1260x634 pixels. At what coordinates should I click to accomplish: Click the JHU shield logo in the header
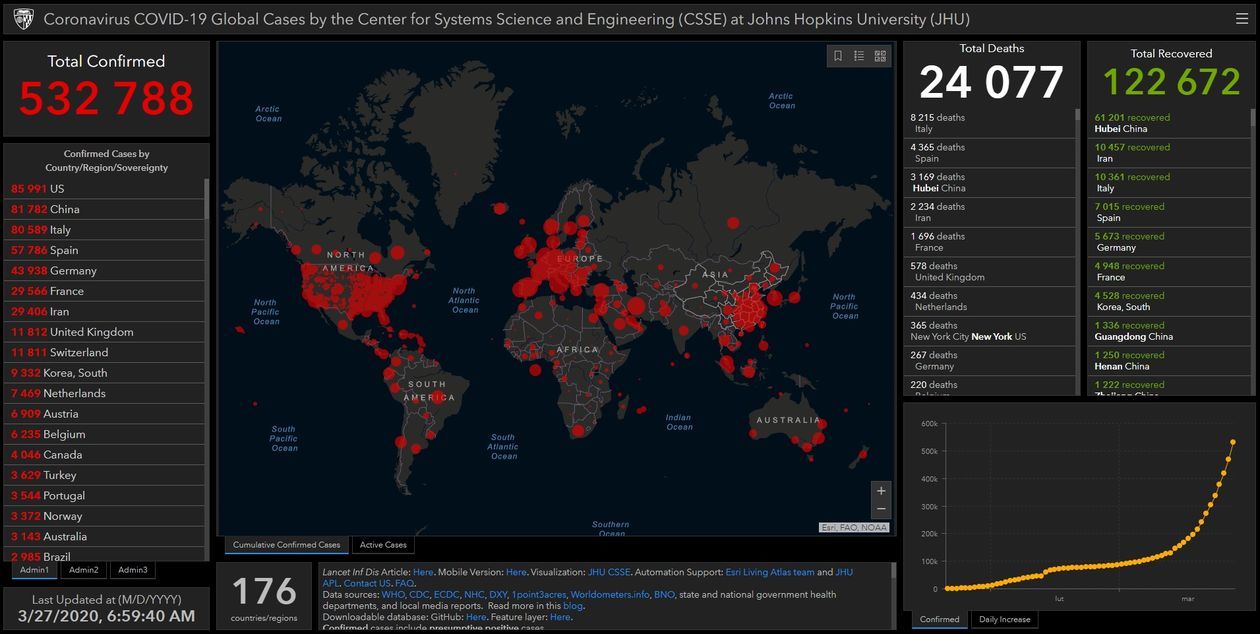23,19
